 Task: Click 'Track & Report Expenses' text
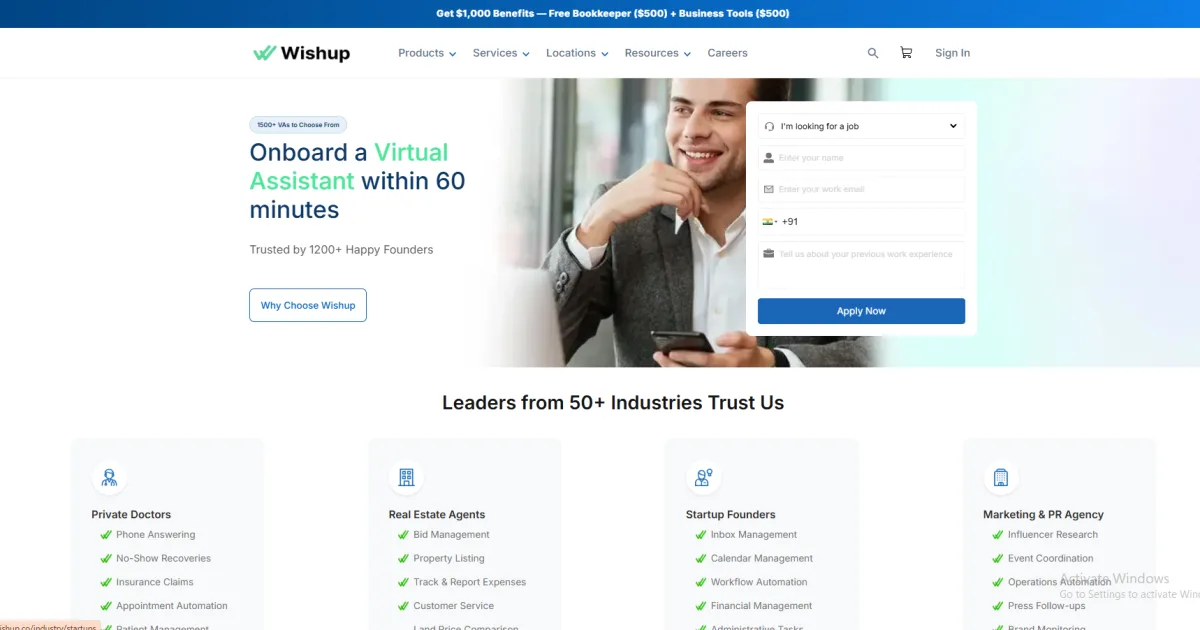[x=469, y=582]
